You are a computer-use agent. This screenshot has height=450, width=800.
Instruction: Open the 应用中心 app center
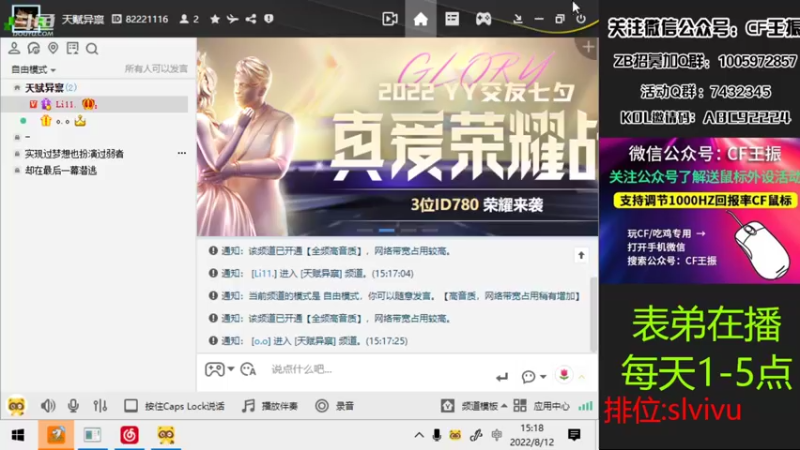click(541, 406)
